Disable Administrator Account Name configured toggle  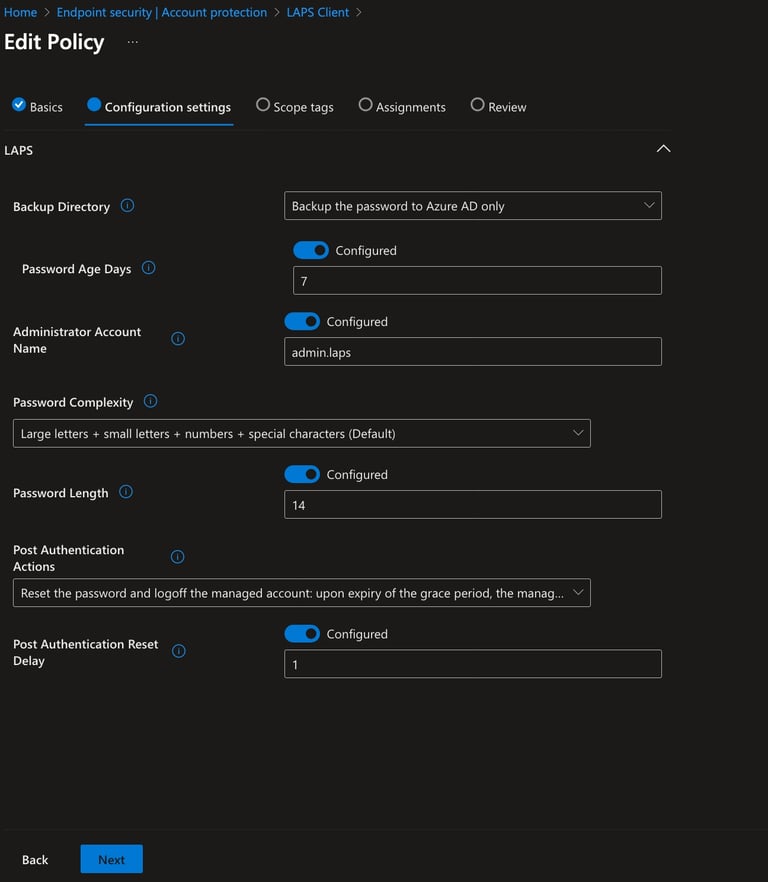coord(302,322)
